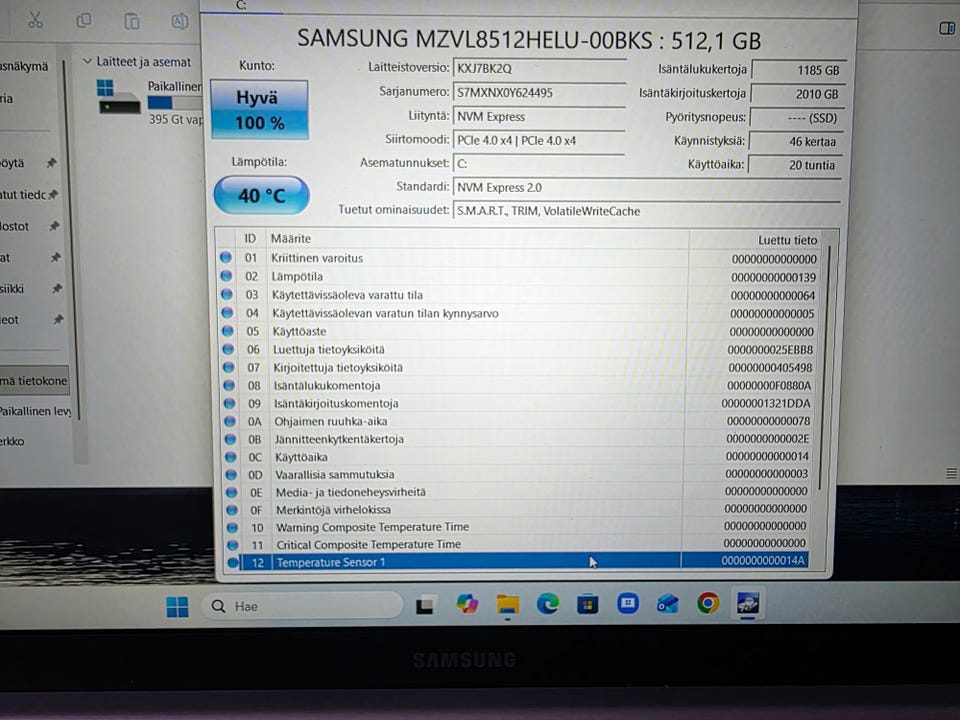Image resolution: width=960 pixels, height=720 pixels.
Task: Select Media- ja tiedoneheysvirheitä row
Action: point(518,492)
